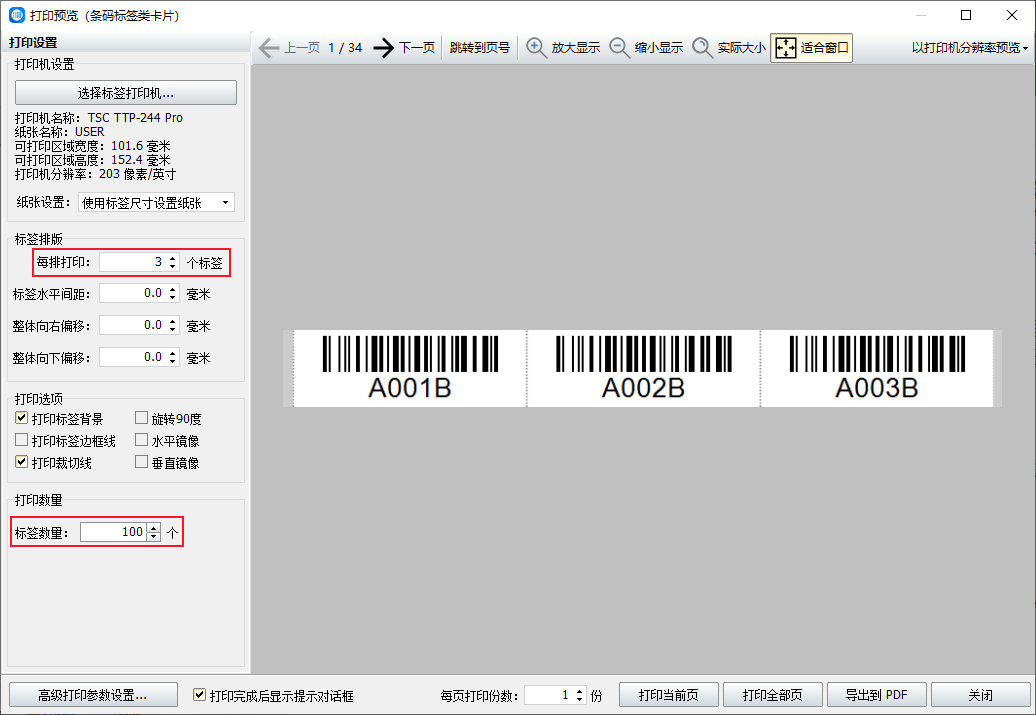Screen dimensions: 1036x715
Task: Click the zoom in magnifier icon
Action: pyautogui.click(x=536, y=48)
